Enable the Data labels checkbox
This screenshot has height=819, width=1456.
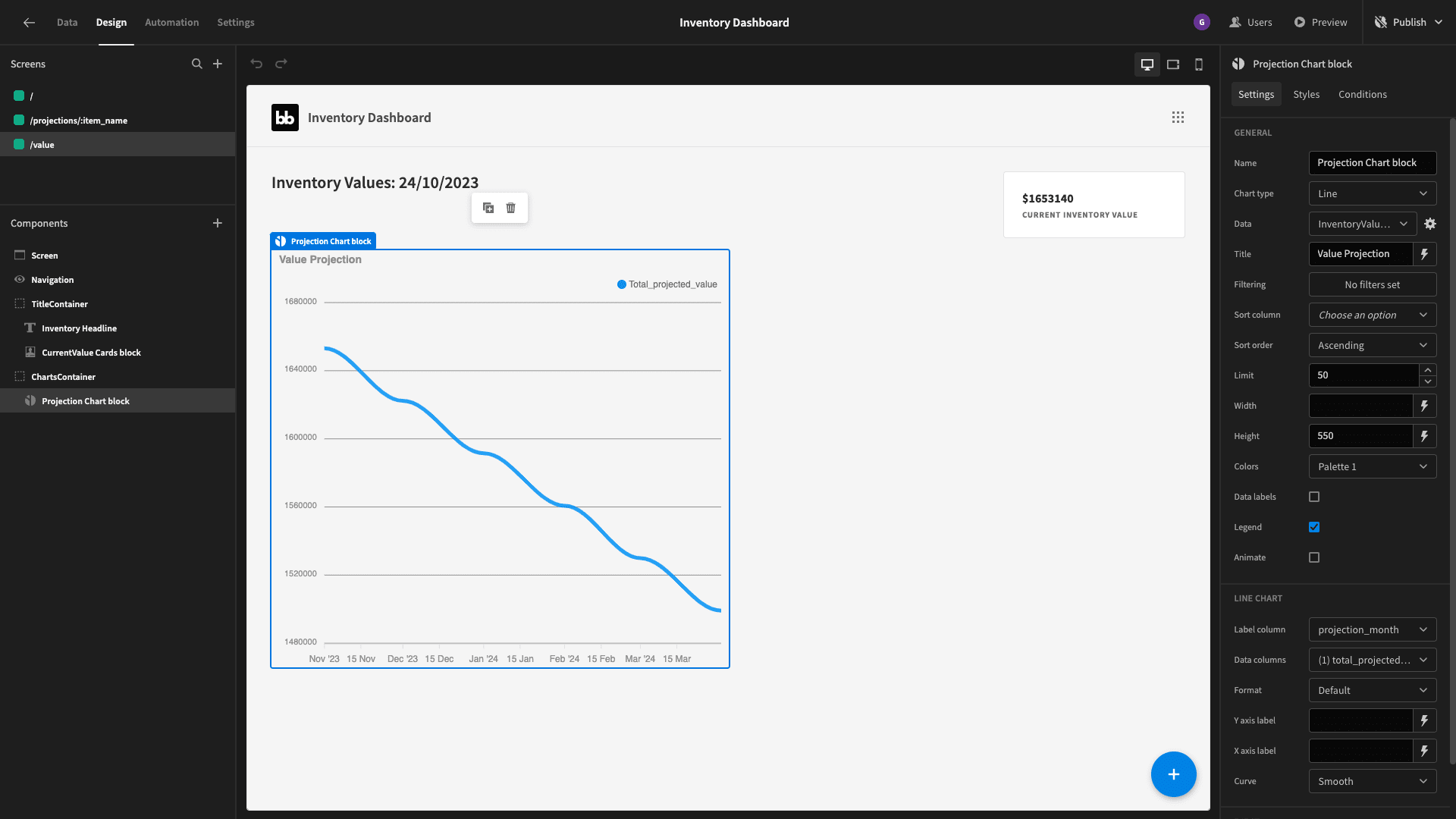1314,497
